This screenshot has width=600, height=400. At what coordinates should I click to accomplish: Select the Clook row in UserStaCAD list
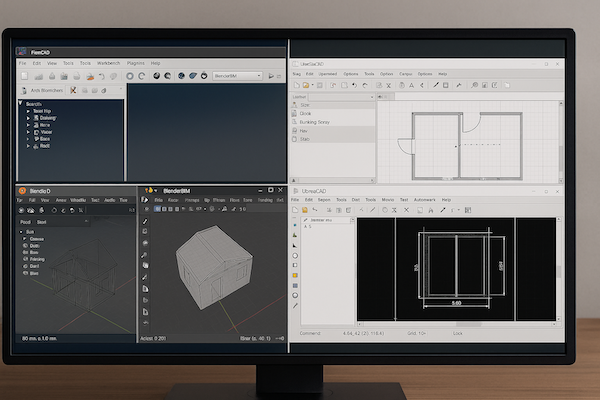[x=333, y=113]
